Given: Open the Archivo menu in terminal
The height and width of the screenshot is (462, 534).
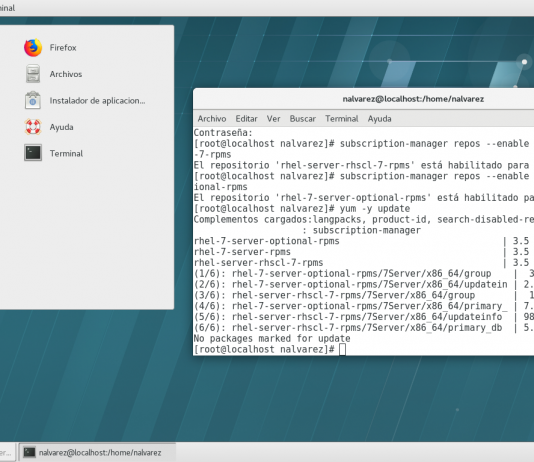Looking at the screenshot, I should tap(212, 118).
